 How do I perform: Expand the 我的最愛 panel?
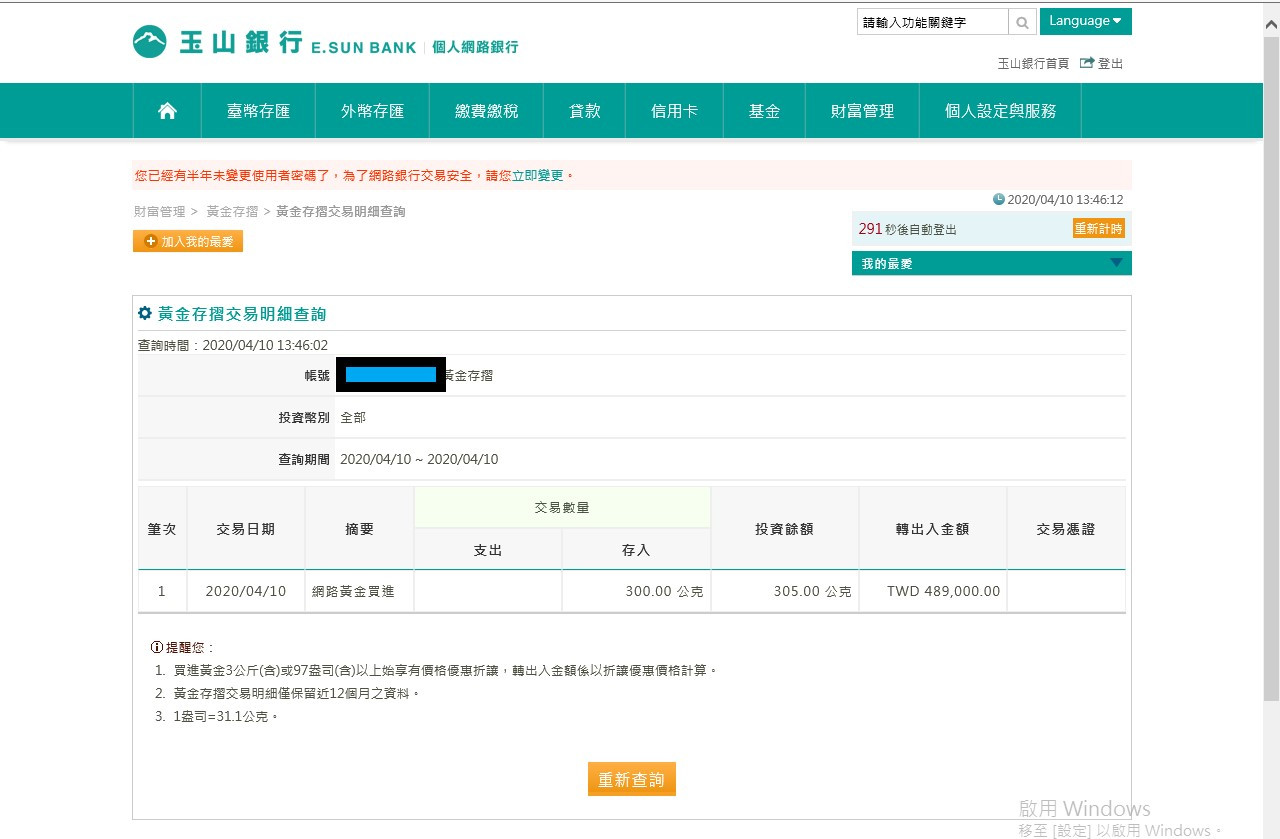coord(1117,263)
